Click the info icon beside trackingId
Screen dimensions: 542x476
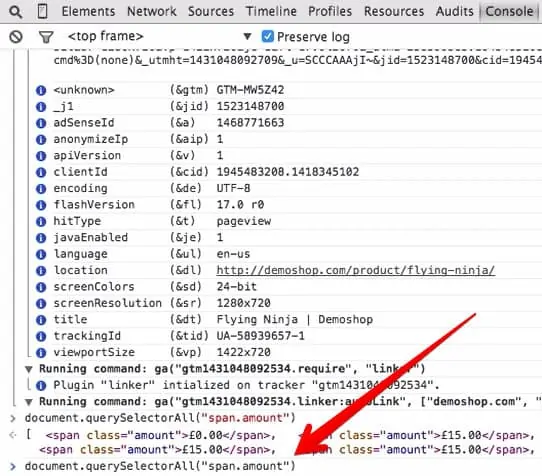(x=41, y=336)
